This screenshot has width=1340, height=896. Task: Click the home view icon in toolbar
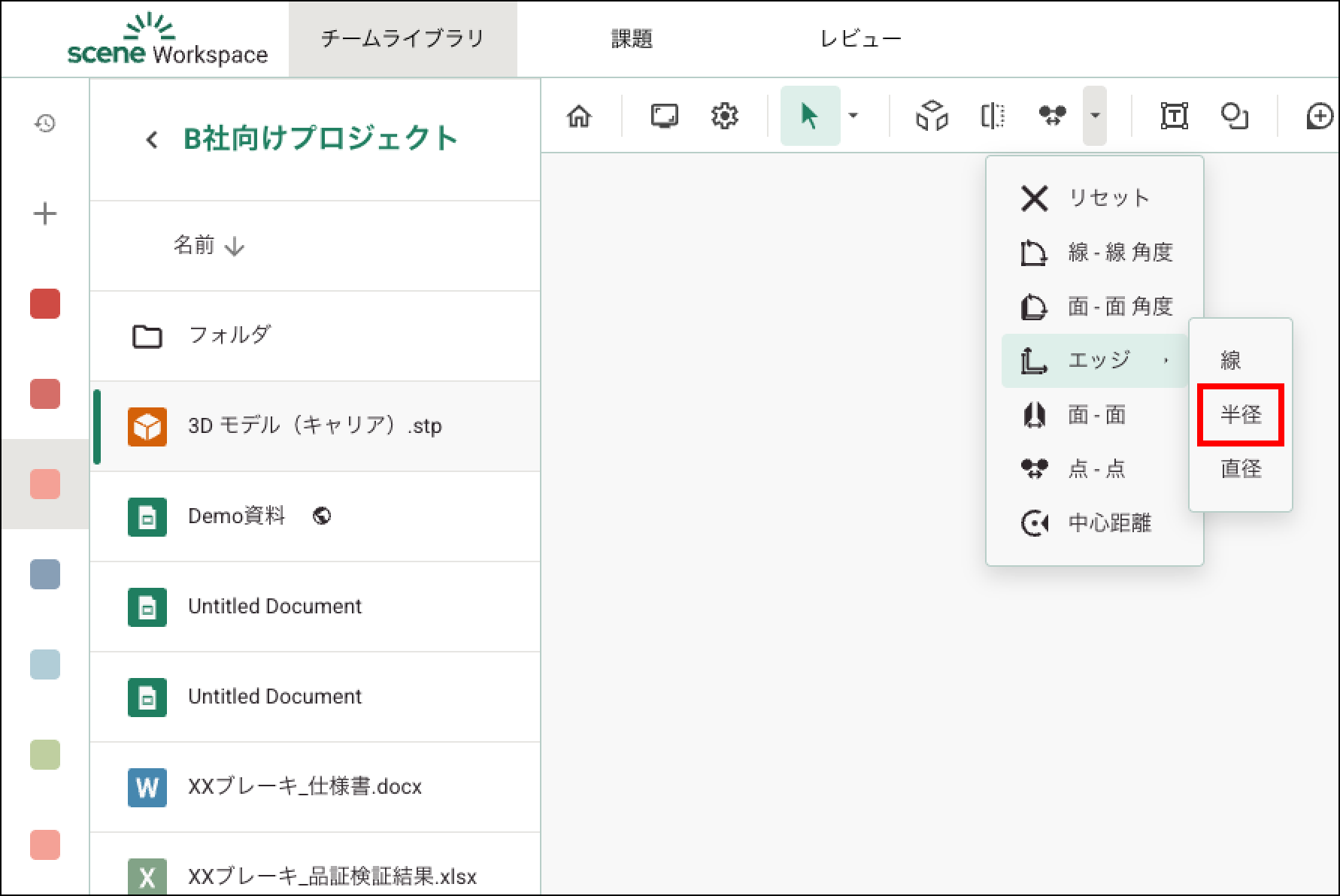(x=579, y=117)
